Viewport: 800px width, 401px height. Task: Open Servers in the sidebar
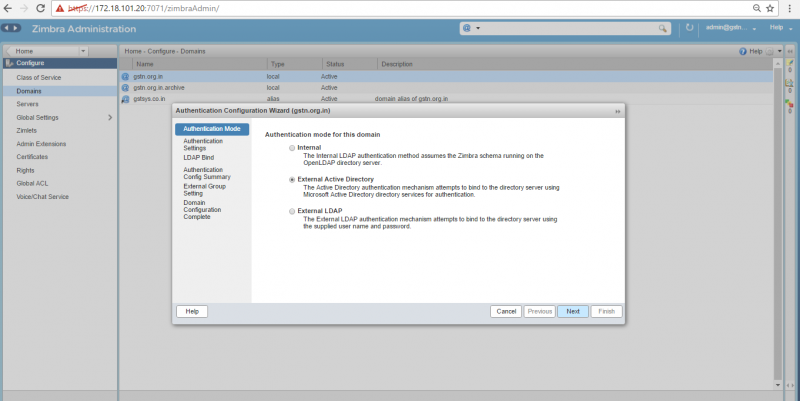(28, 104)
